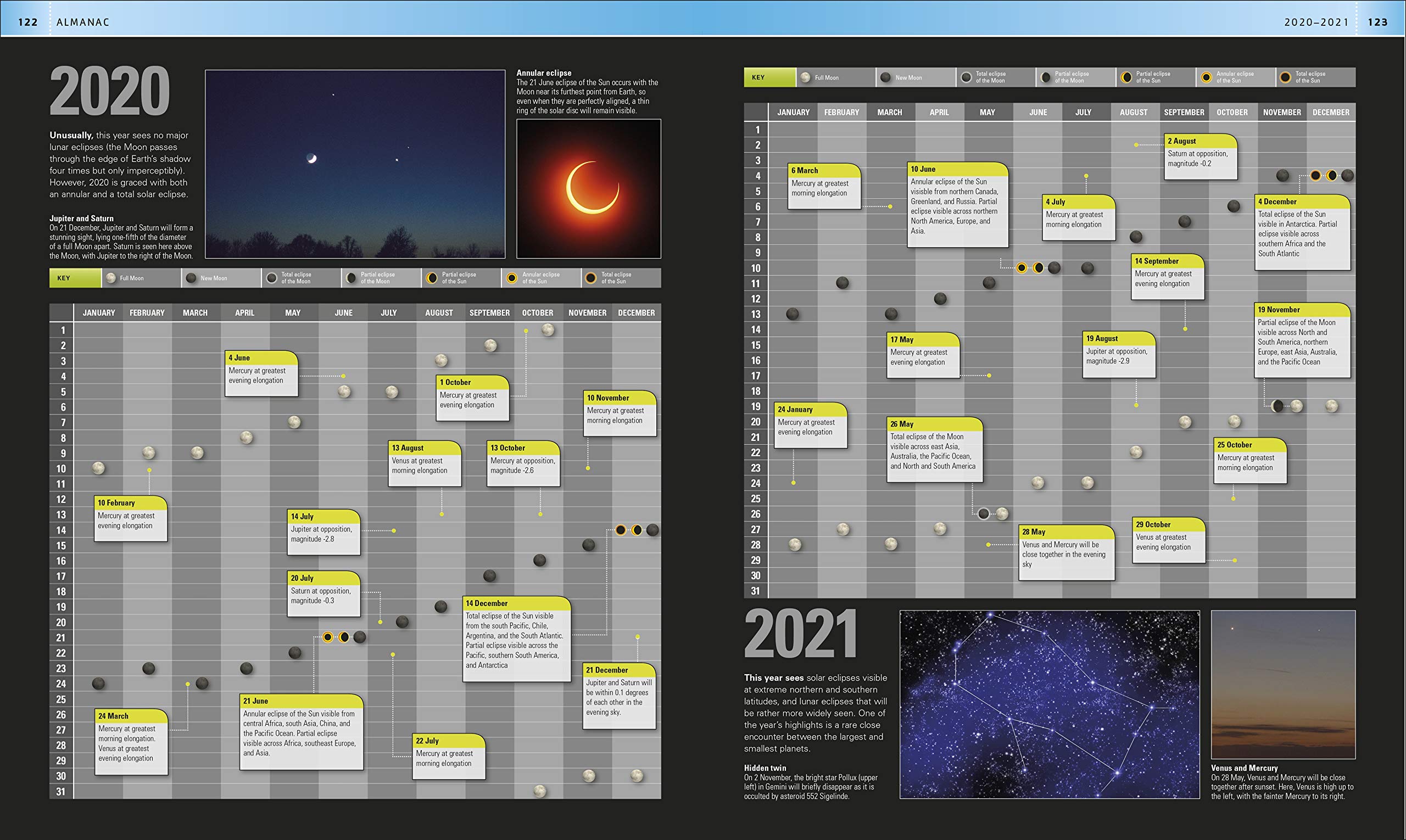Screen dimensions: 1406x840
Task: Click the partial lunar eclipse marker on 19 November 2021
Action: 1277,406
